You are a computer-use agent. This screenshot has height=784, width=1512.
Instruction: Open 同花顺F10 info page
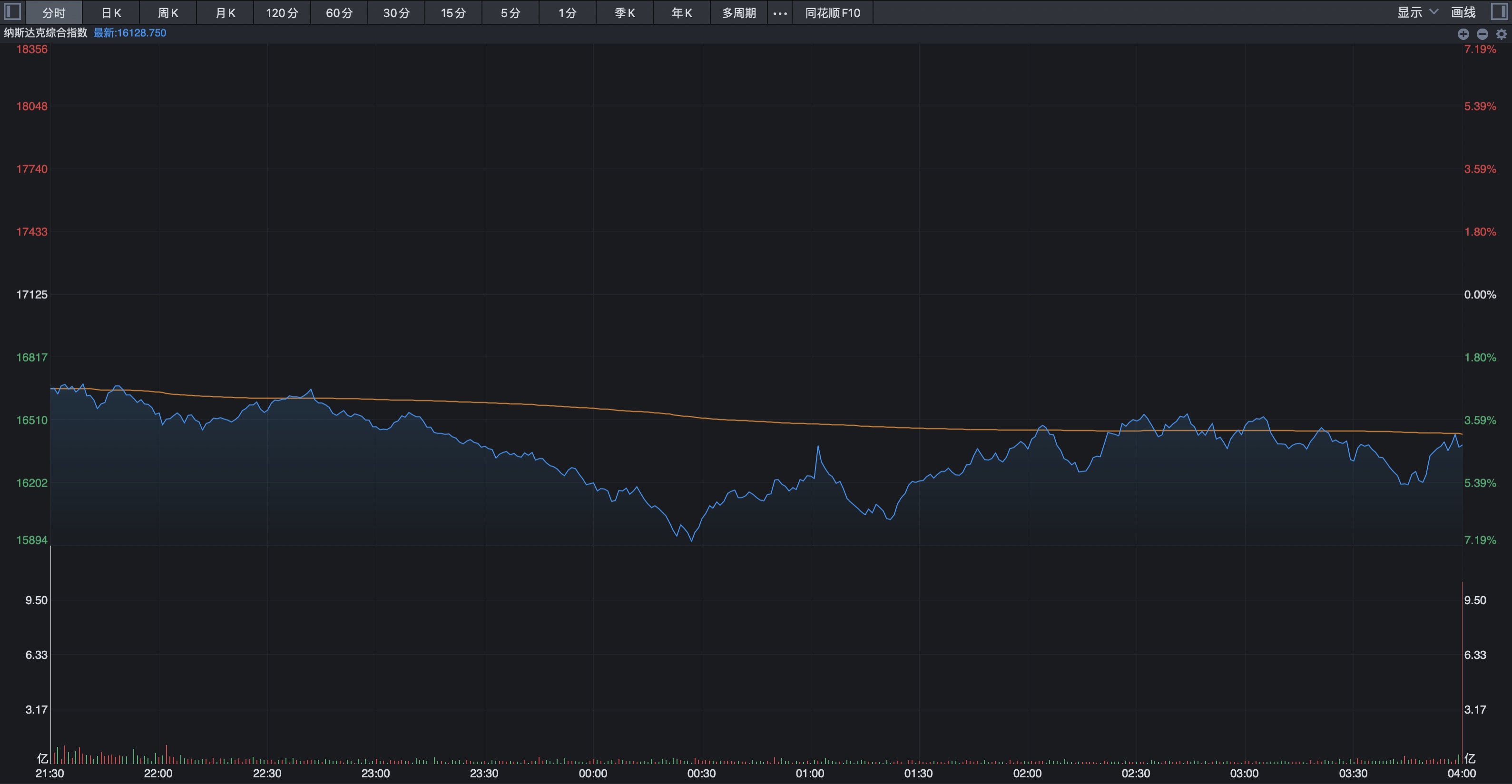[832, 13]
